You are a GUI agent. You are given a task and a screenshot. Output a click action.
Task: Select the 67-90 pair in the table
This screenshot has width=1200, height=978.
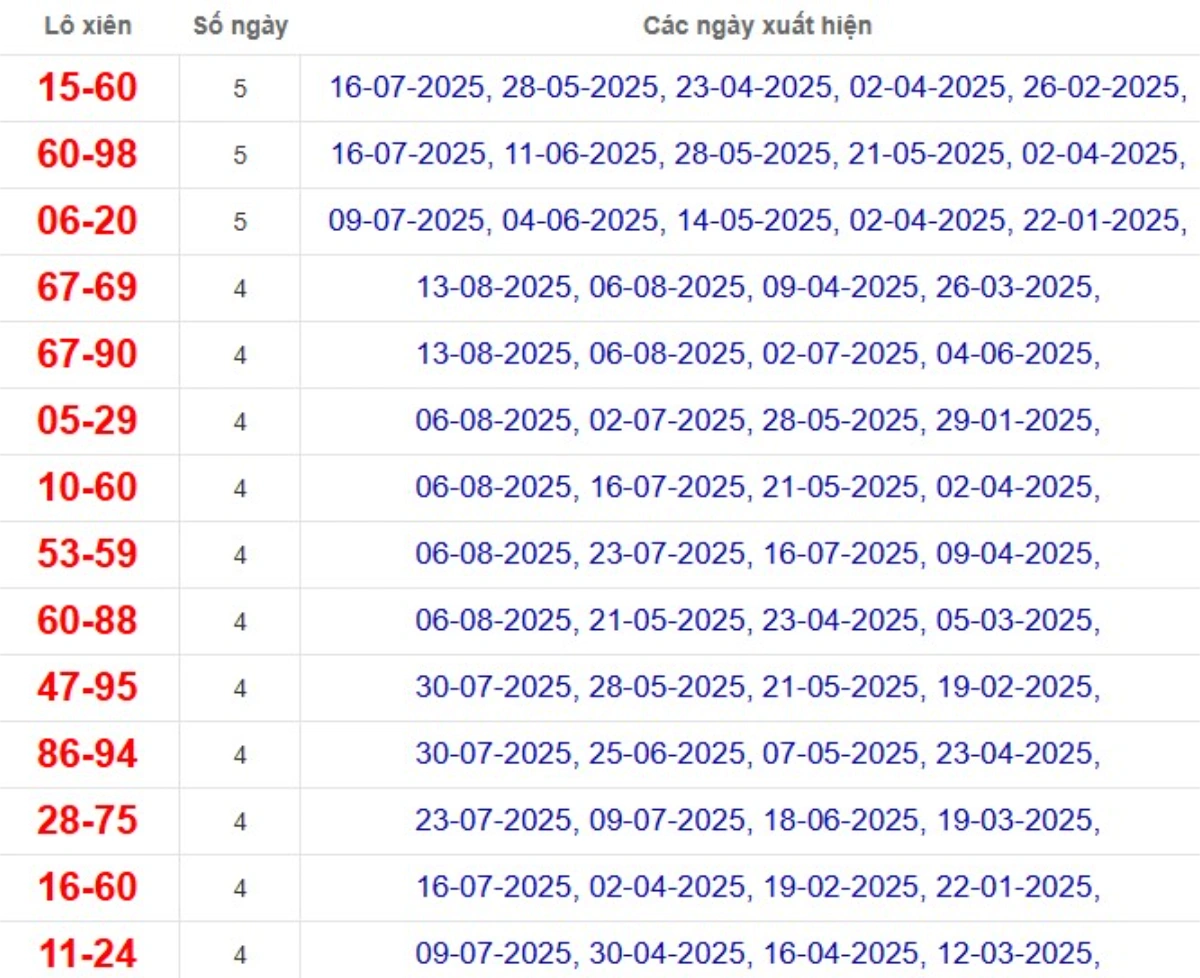pos(88,355)
